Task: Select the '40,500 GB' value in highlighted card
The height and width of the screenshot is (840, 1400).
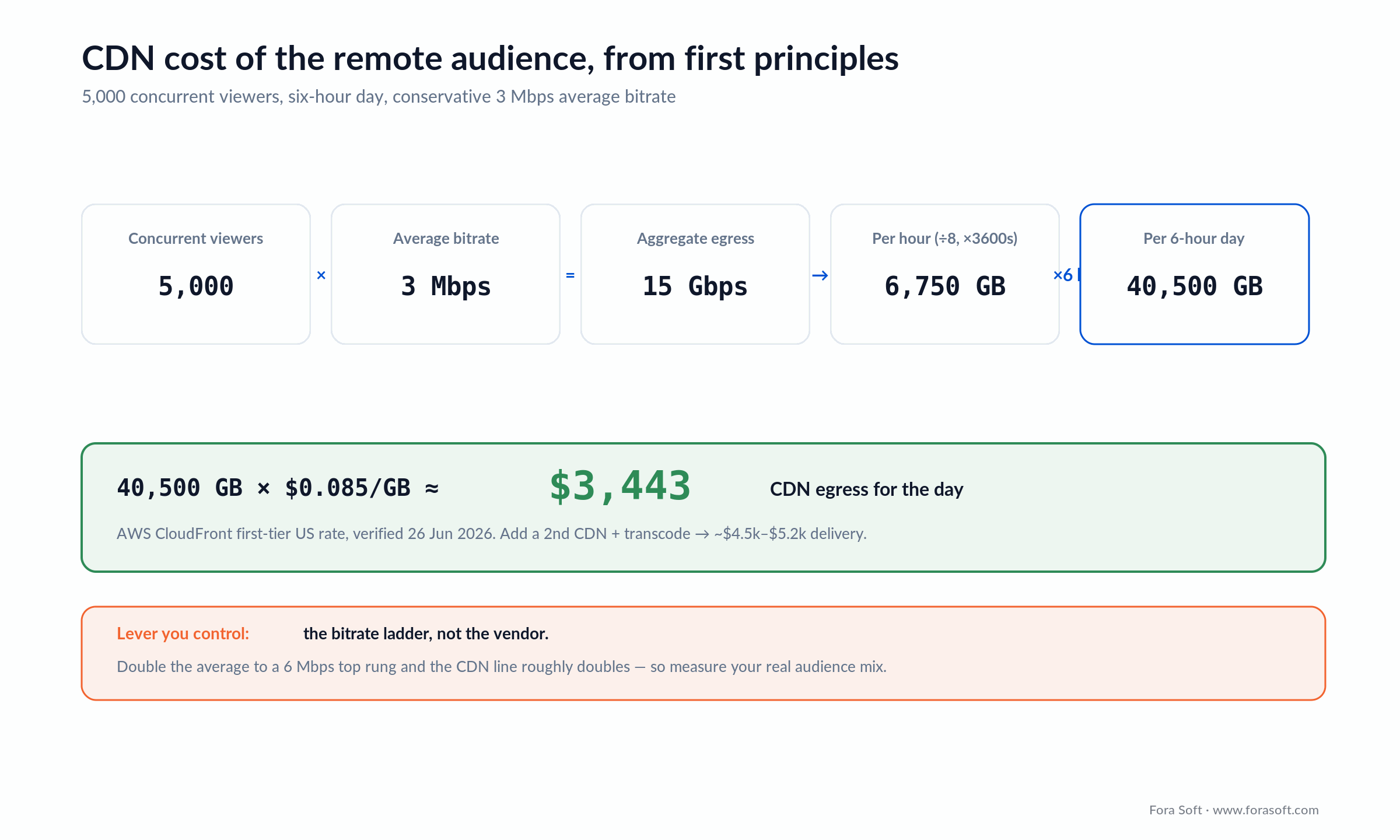Action: pos(1195,286)
